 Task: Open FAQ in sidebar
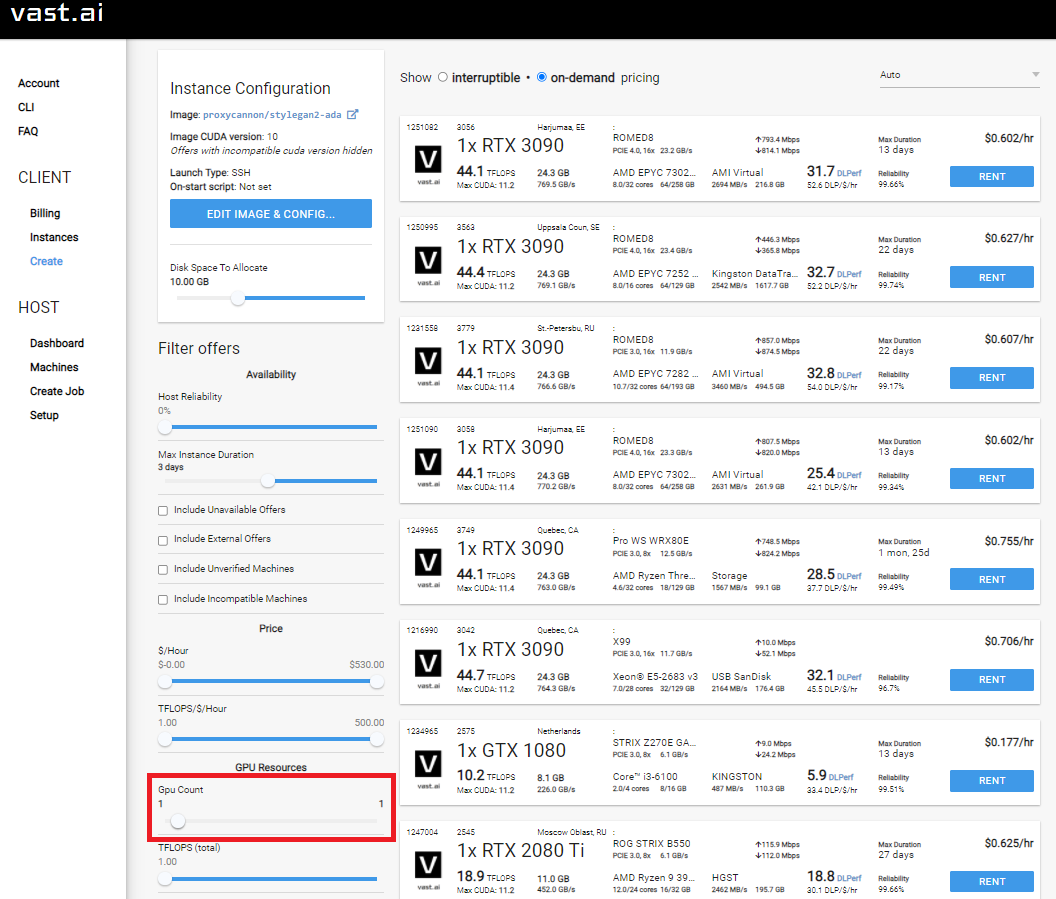[28, 131]
